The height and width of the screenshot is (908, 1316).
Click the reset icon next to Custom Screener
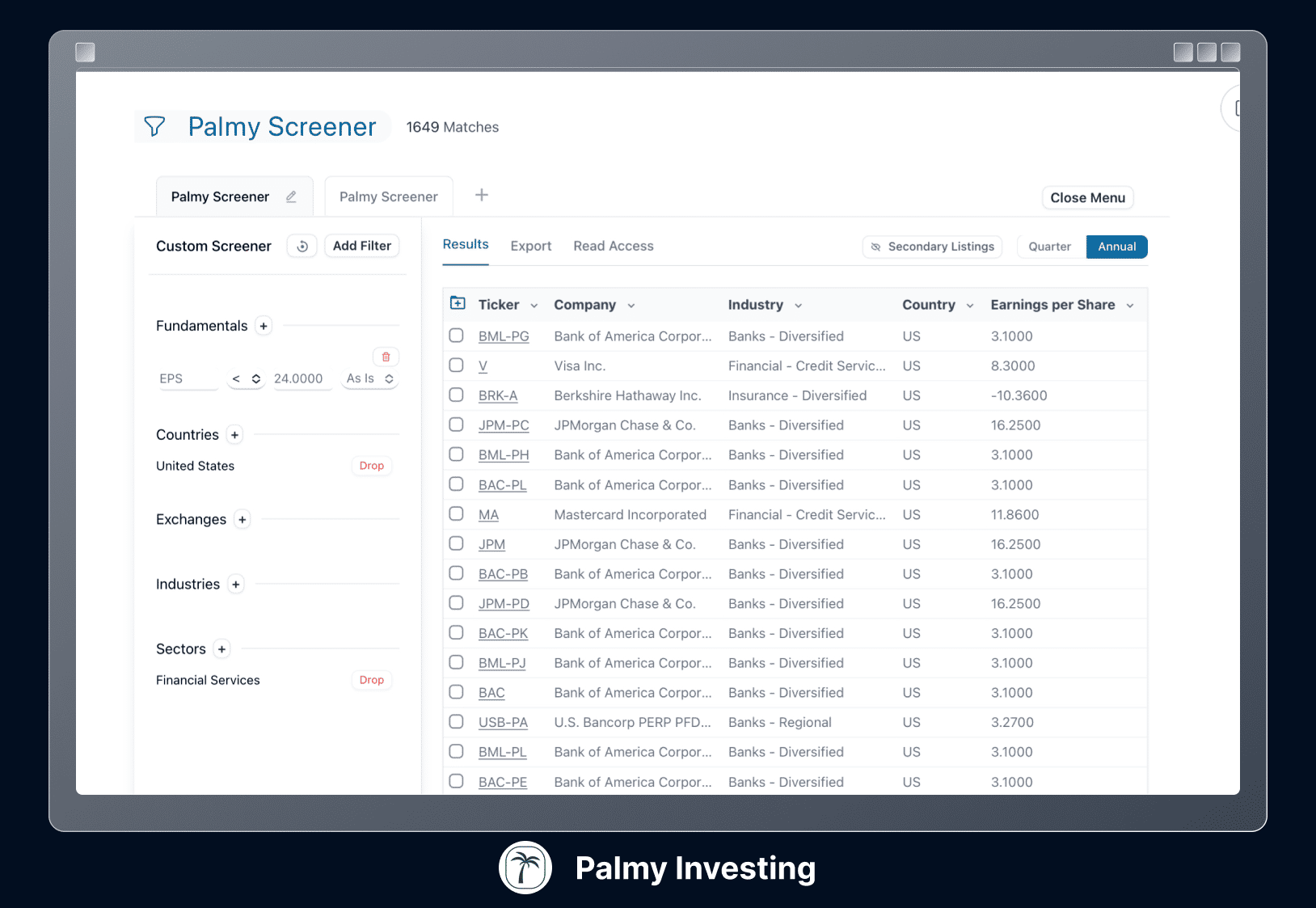pyautogui.click(x=302, y=246)
